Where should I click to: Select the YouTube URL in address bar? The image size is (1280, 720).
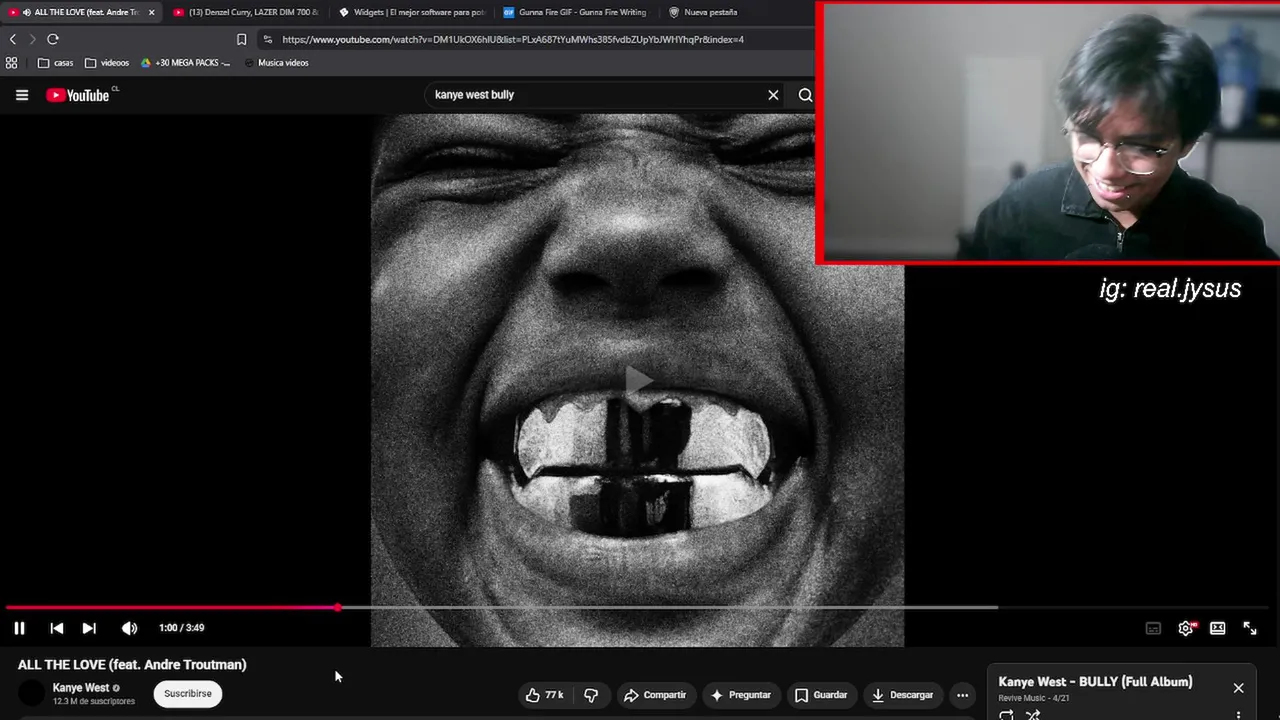[513, 39]
